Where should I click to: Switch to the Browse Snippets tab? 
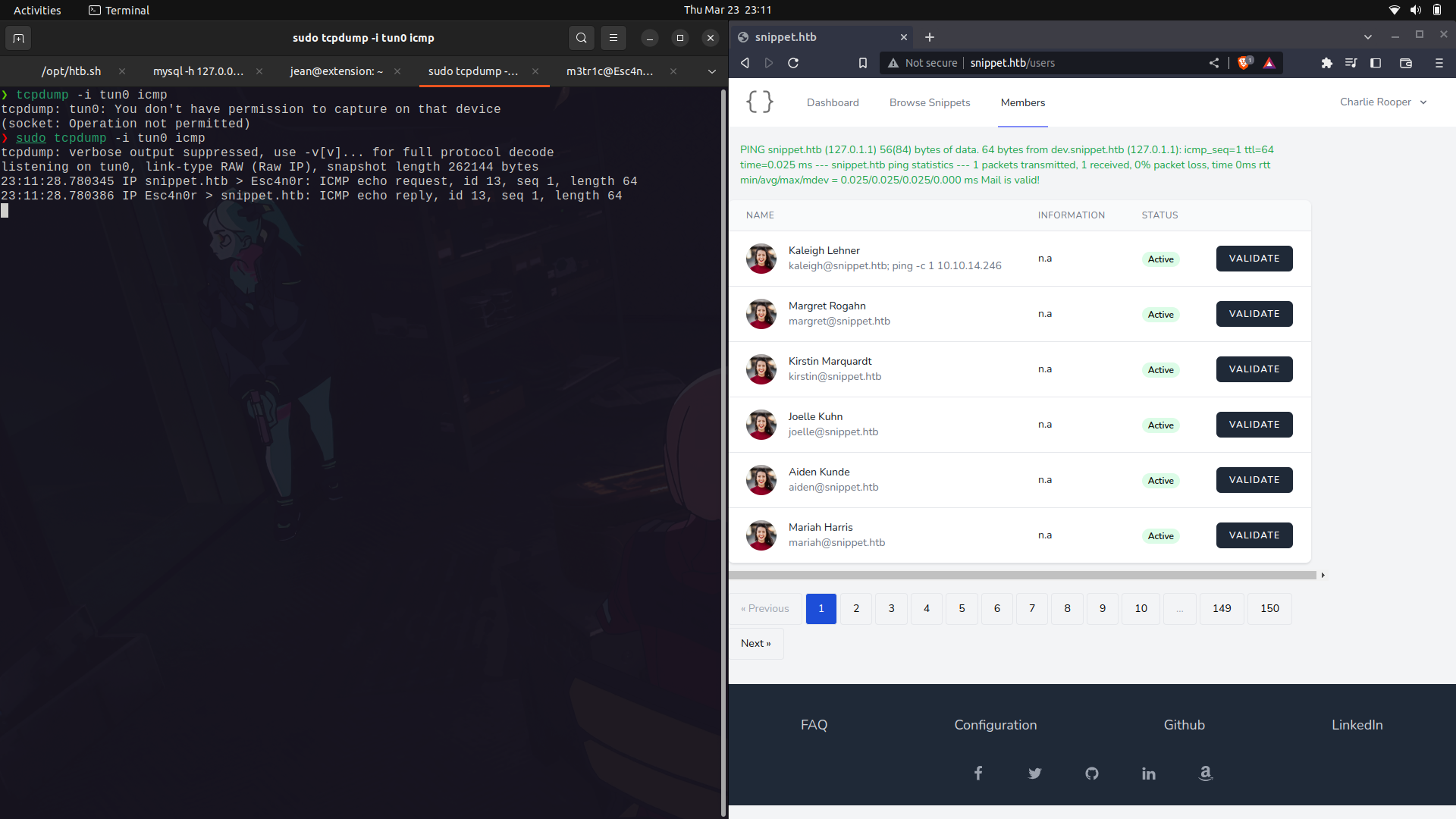929,102
